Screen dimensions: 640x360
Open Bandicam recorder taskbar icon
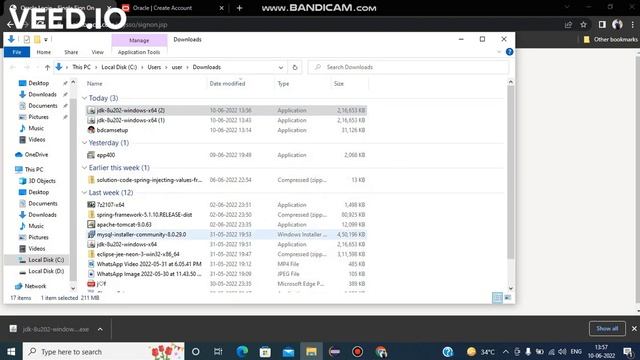coord(358,351)
